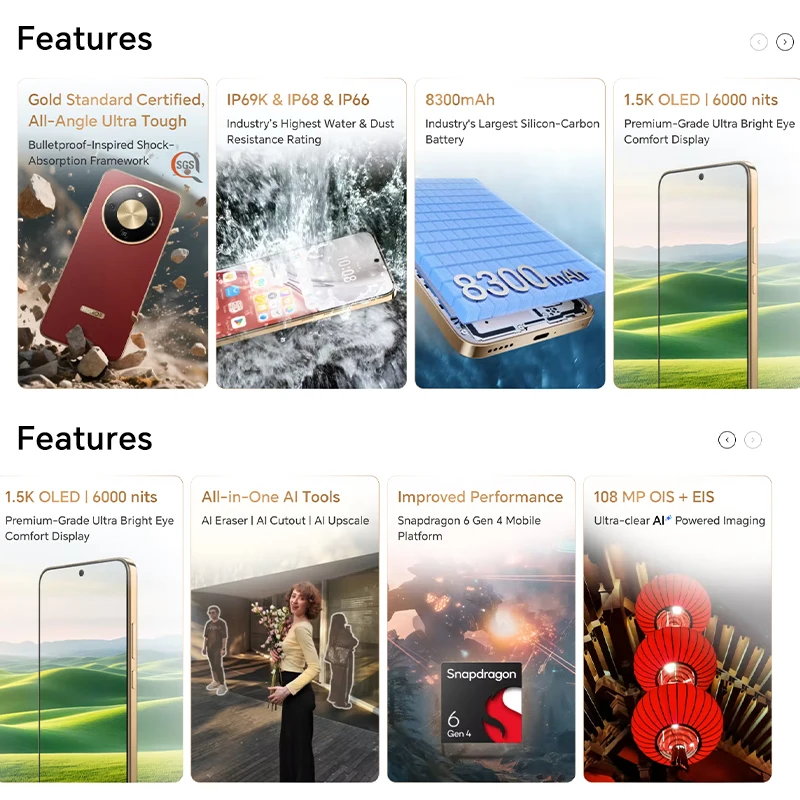Open the bottom-row 1.5K OLED display card

[x=91, y=629]
